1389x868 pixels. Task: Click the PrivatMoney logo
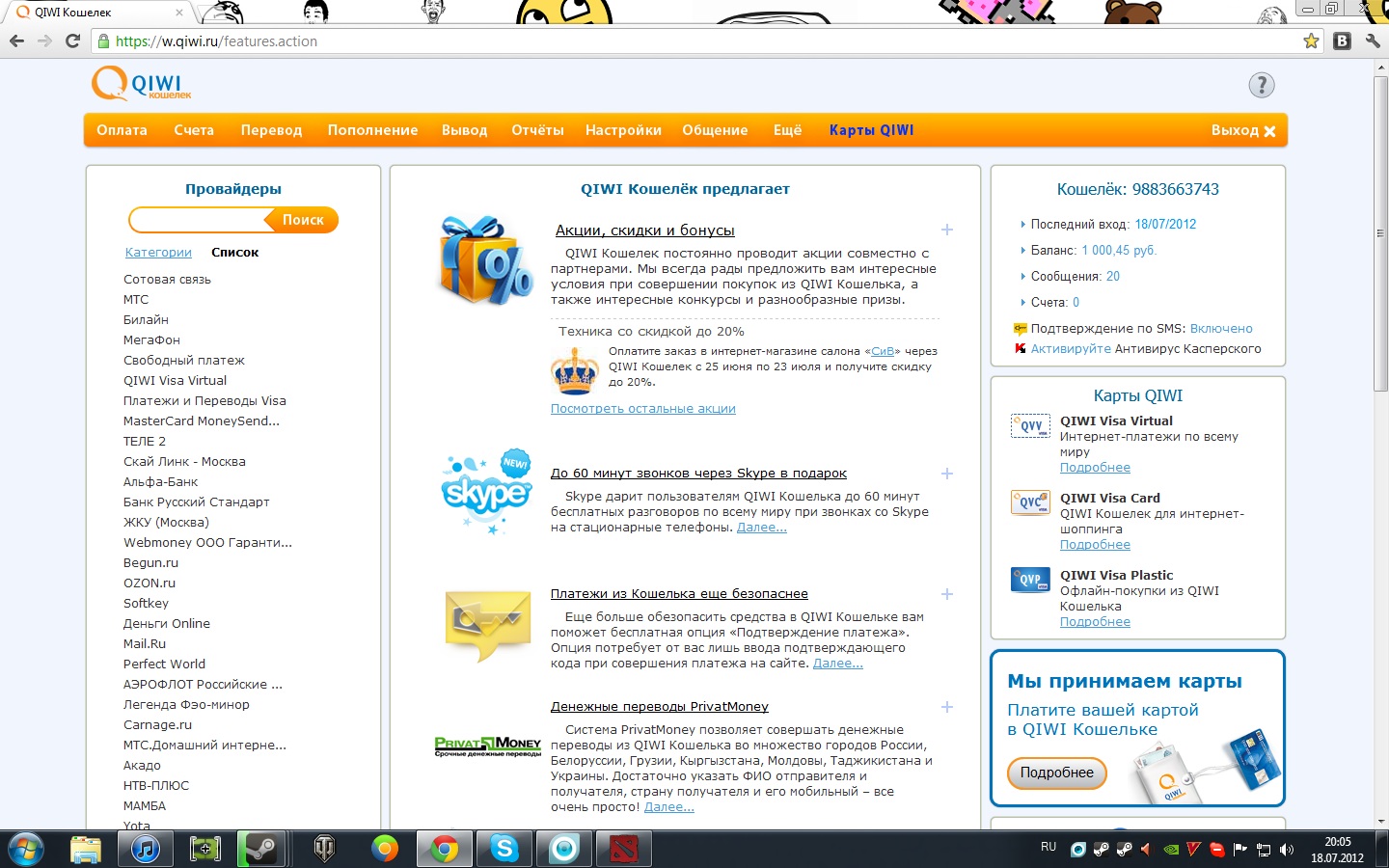[488, 746]
